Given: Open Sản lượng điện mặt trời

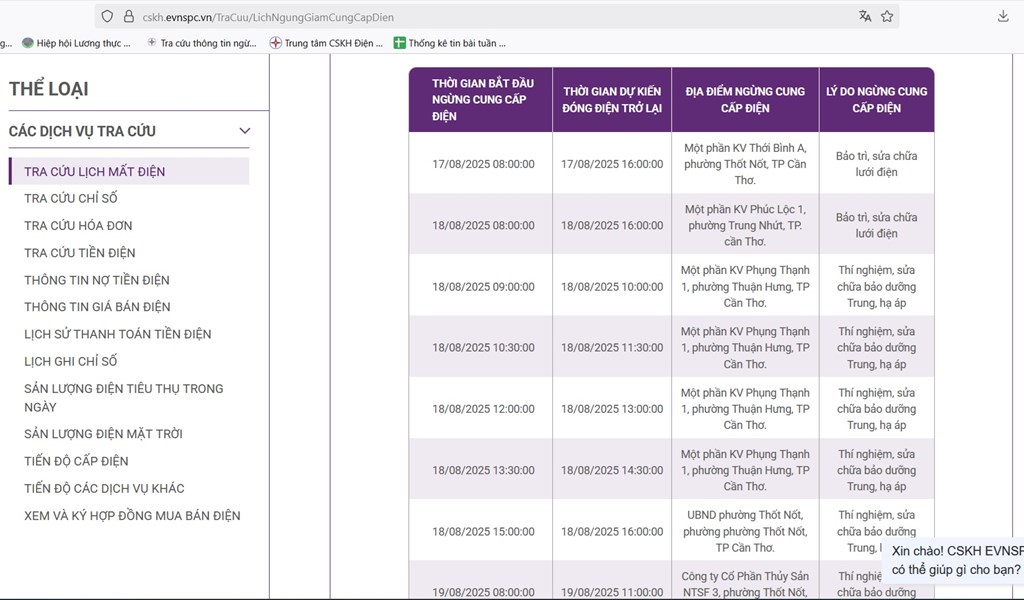Looking at the screenshot, I should [x=103, y=434].
